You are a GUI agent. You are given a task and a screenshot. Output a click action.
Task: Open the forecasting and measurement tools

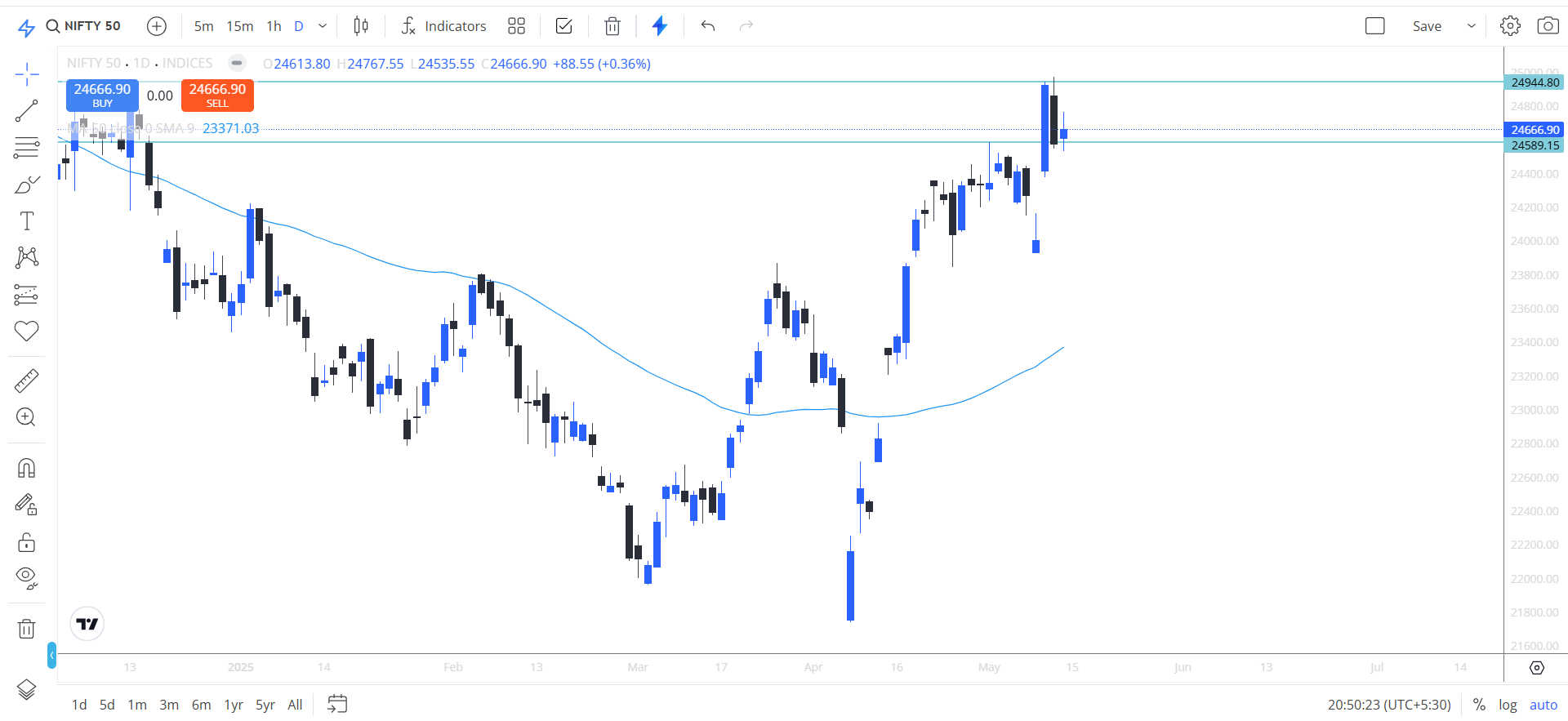tap(27, 295)
